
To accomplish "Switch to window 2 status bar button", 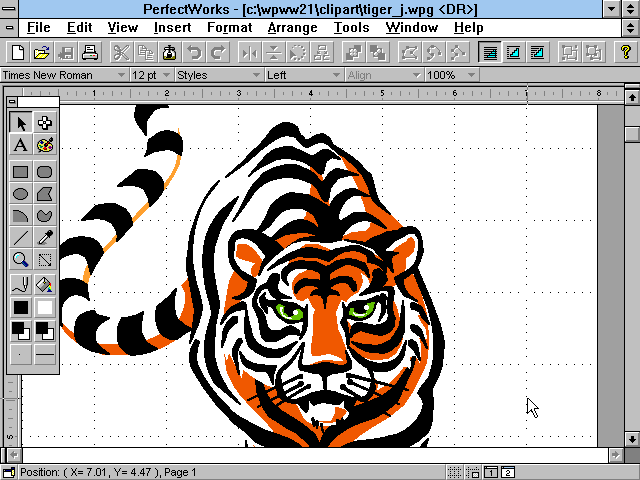I will tap(508, 473).
